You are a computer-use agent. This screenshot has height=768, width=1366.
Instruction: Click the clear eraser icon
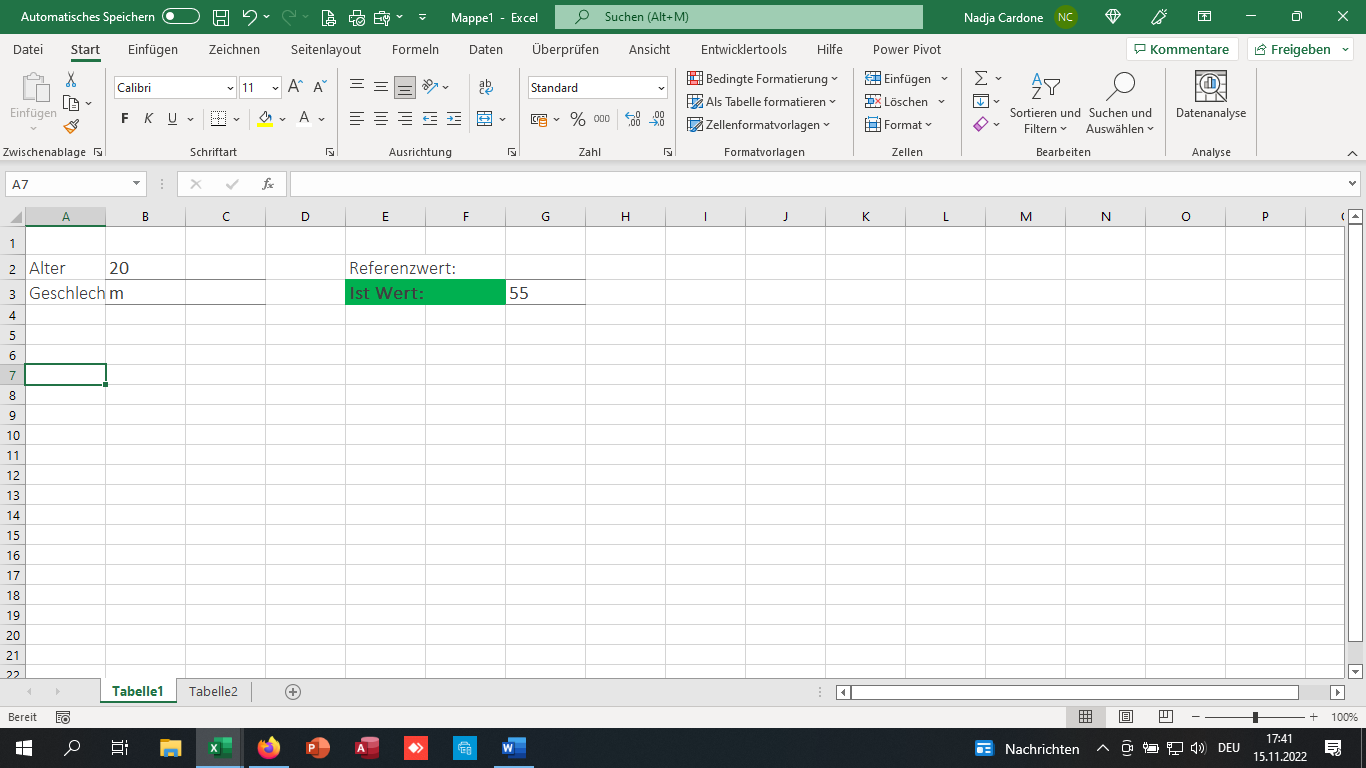tap(981, 124)
